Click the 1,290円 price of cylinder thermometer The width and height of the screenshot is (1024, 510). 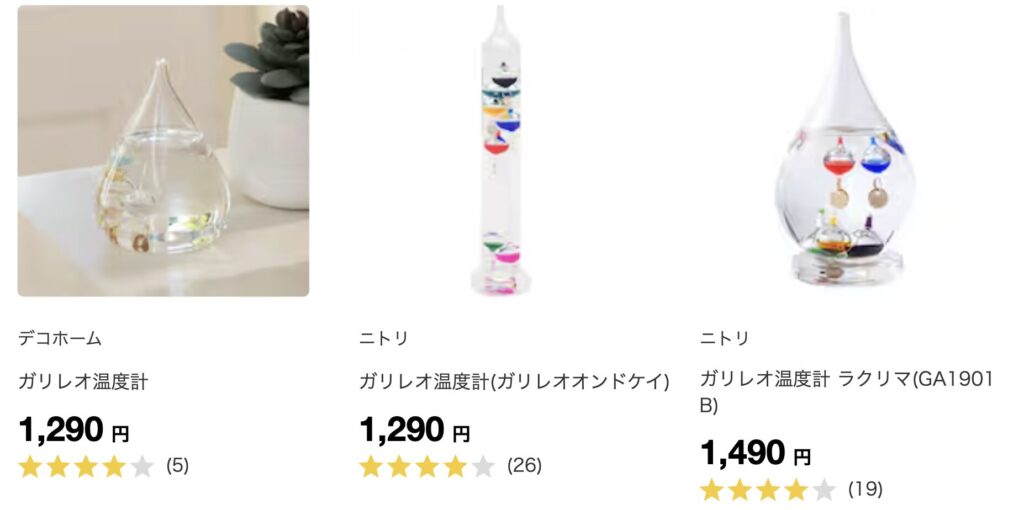[x=415, y=430]
